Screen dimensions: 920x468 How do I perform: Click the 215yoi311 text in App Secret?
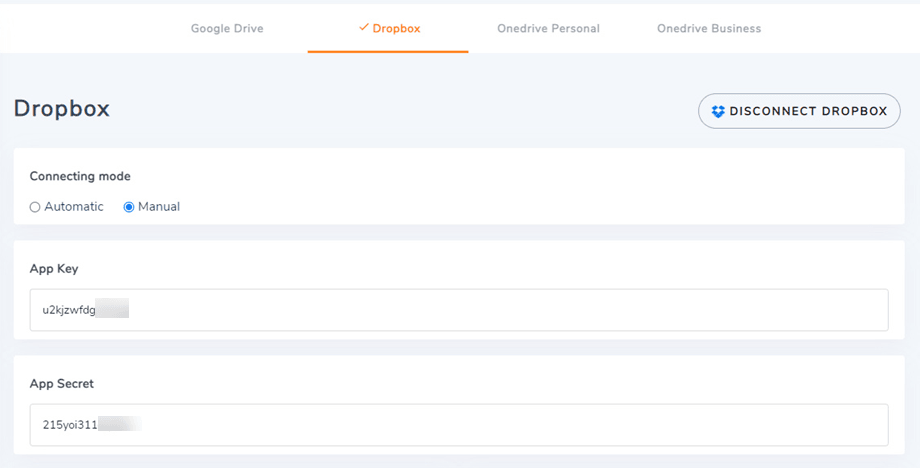click(x=70, y=425)
